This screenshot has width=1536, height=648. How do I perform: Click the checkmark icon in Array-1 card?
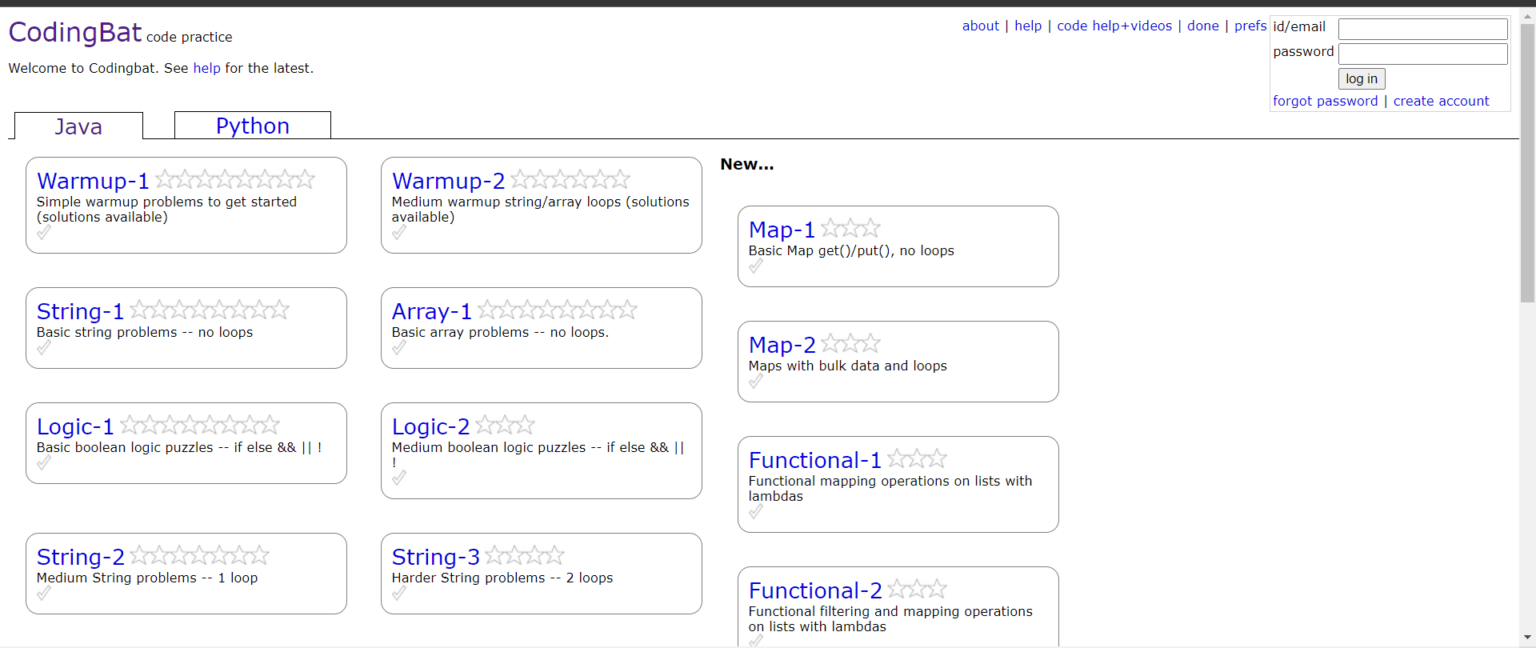399,348
